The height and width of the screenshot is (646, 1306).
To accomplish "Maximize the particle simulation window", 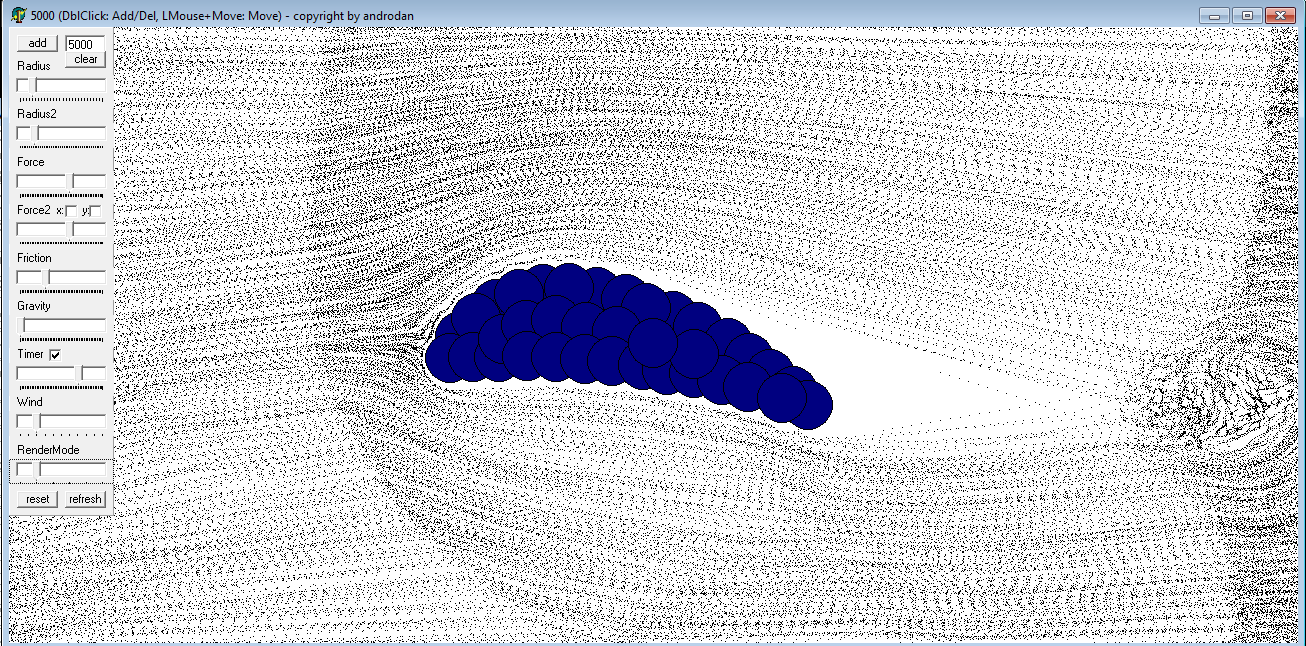I will (x=1247, y=15).
